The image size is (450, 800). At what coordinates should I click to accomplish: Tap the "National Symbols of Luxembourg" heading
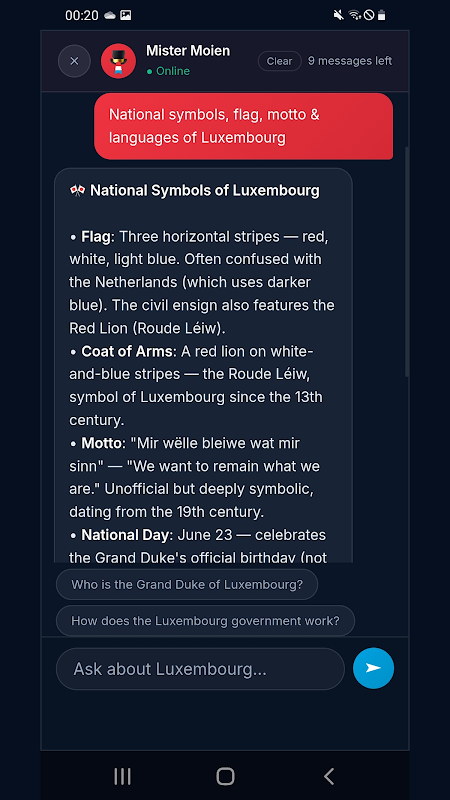(x=205, y=191)
